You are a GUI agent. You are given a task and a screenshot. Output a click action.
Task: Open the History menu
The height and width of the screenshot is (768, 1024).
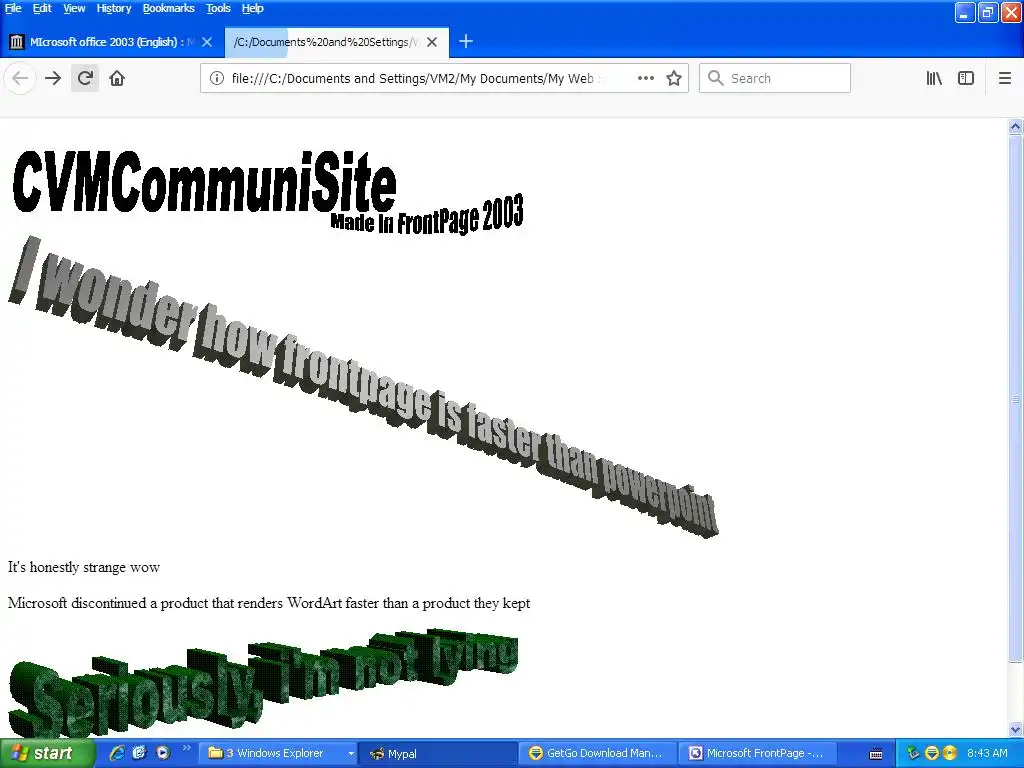click(x=114, y=8)
